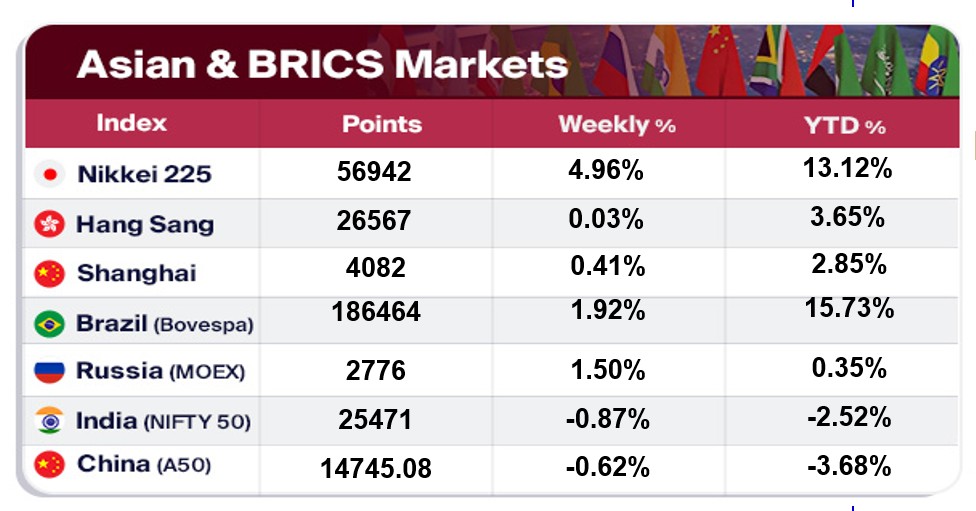The height and width of the screenshot is (511, 976).
Task: Click the China flag beside China (A50)
Action: (x=49, y=464)
